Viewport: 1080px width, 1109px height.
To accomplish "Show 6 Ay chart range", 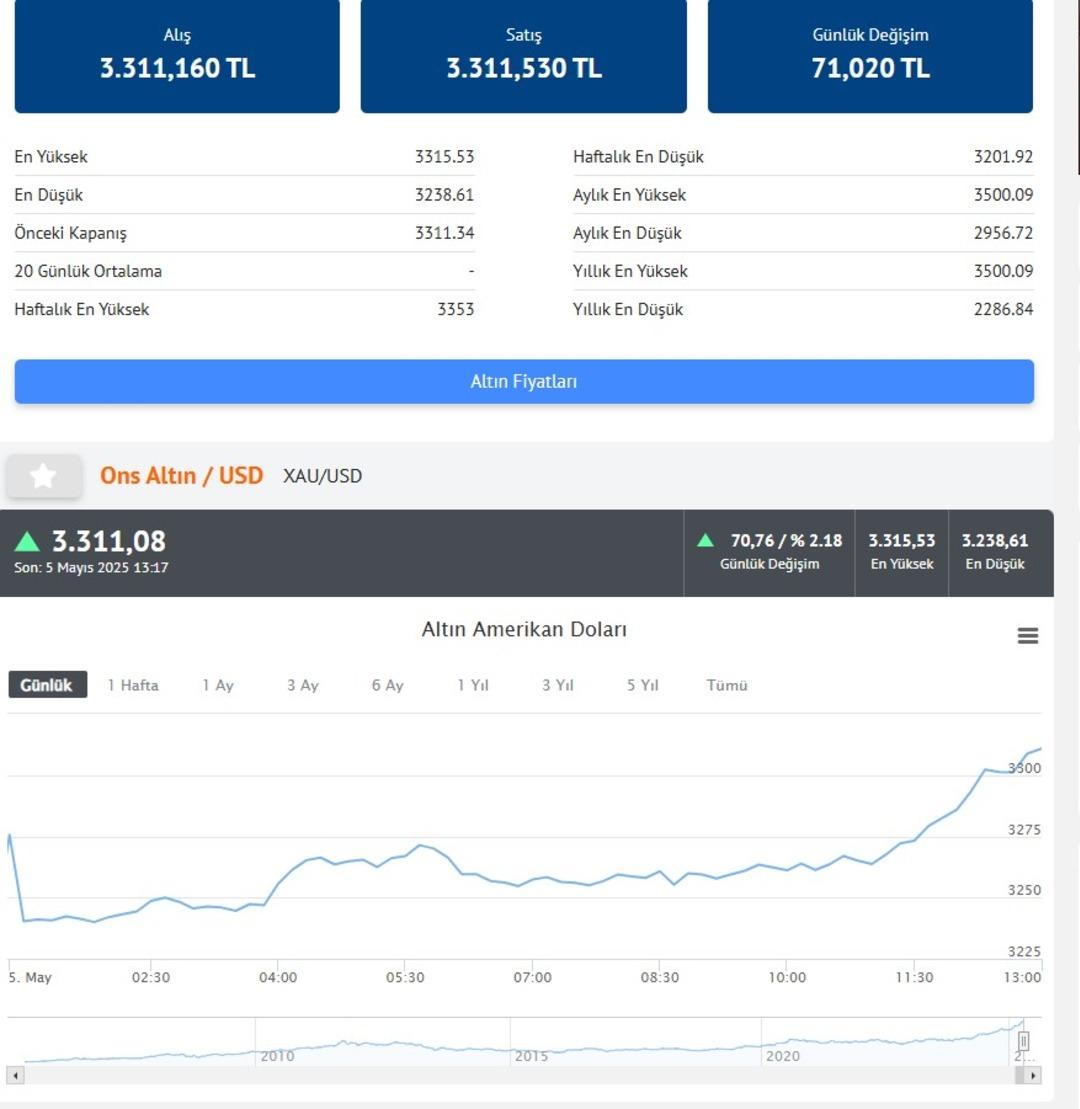I will pos(388,685).
